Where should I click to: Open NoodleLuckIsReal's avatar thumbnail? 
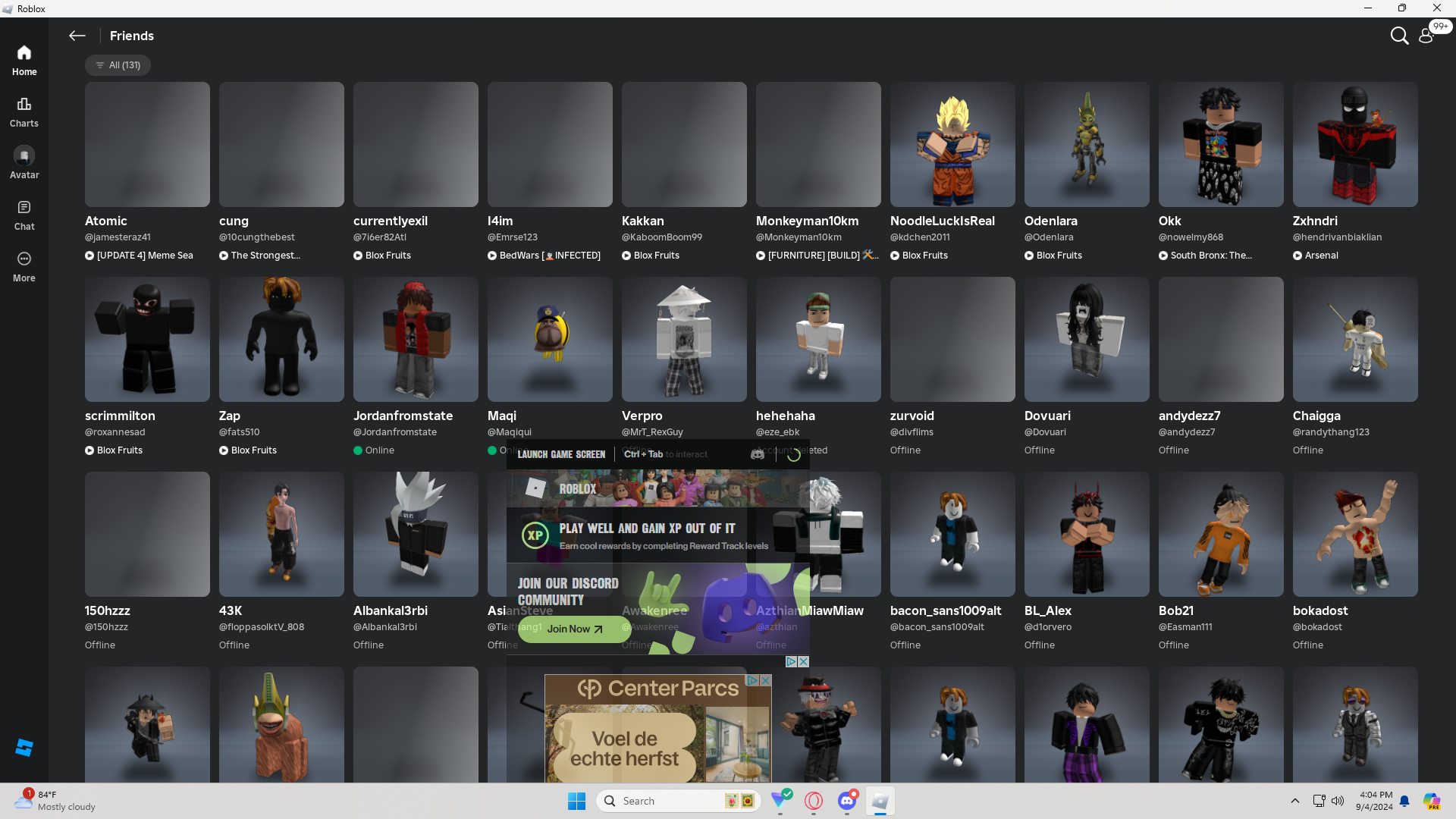[952, 144]
